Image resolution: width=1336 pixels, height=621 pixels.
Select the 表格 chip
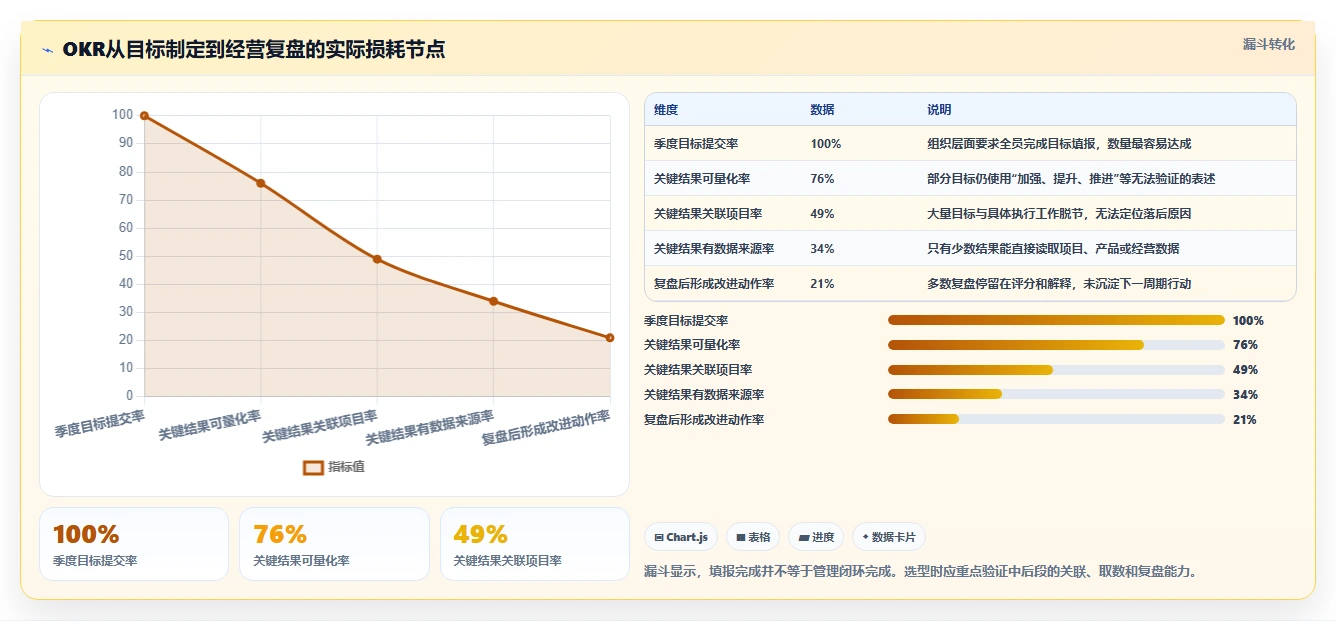tap(753, 537)
